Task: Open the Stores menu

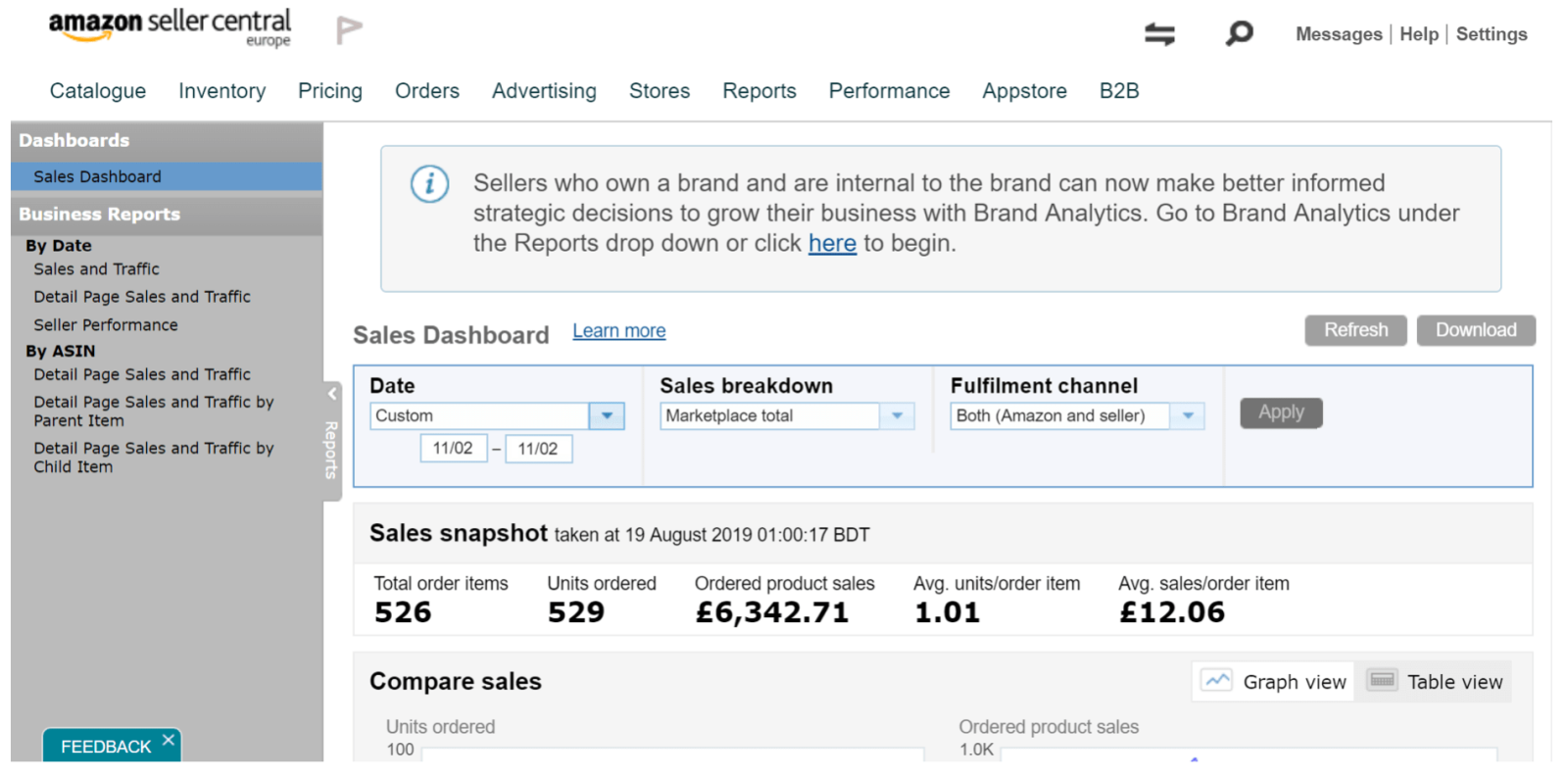Action: (660, 91)
